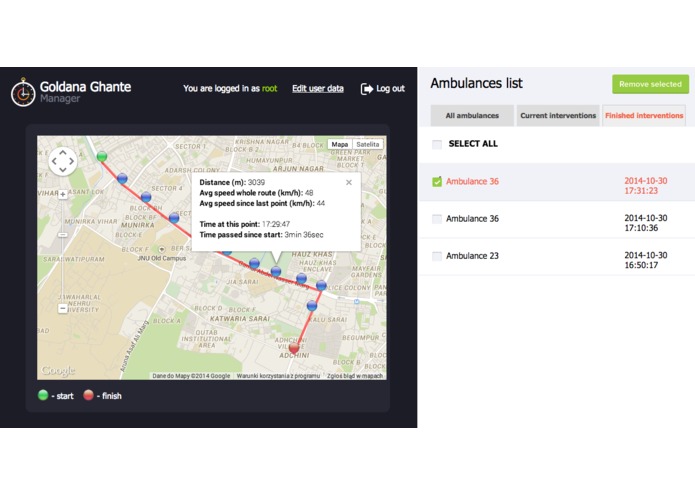Image resolution: width=695 pixels, height=494 pixels.
Task: Click the Google logo on the map
Action: (58, 370)
